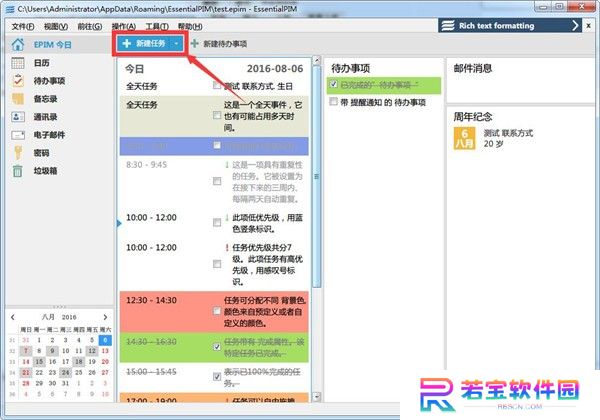Select date 6 in mini calendar
The image size is (600, 420).
pos(105,340)
